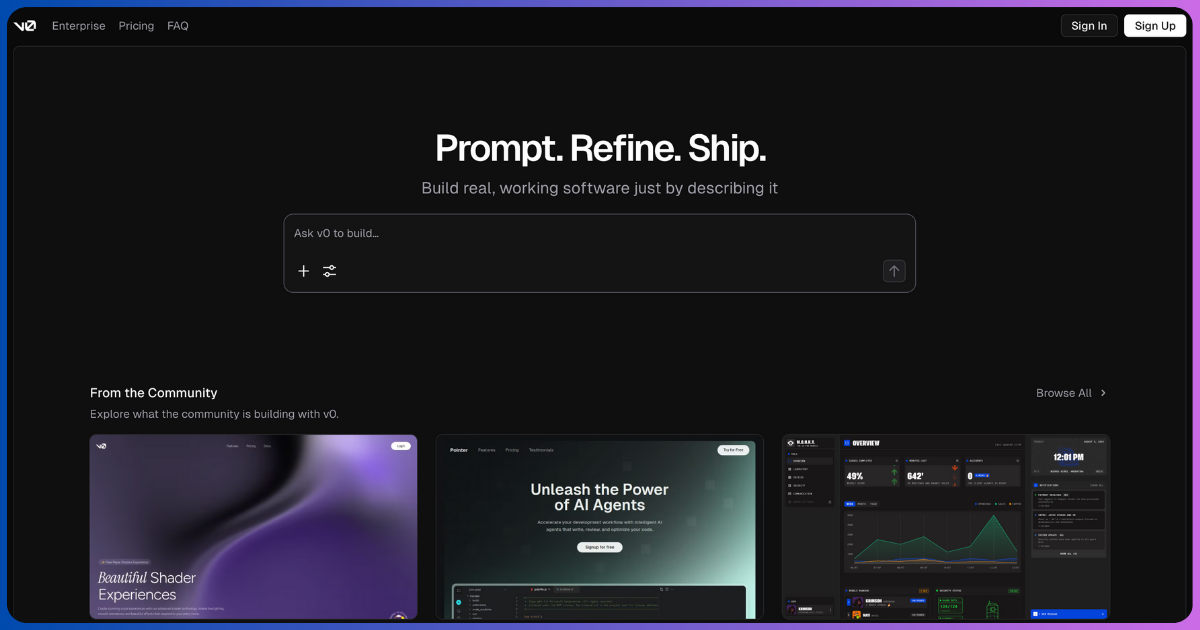Open the FAQ link
Image resolution: width=1200 pixels, height=630 pixels.
click(178, 26)
